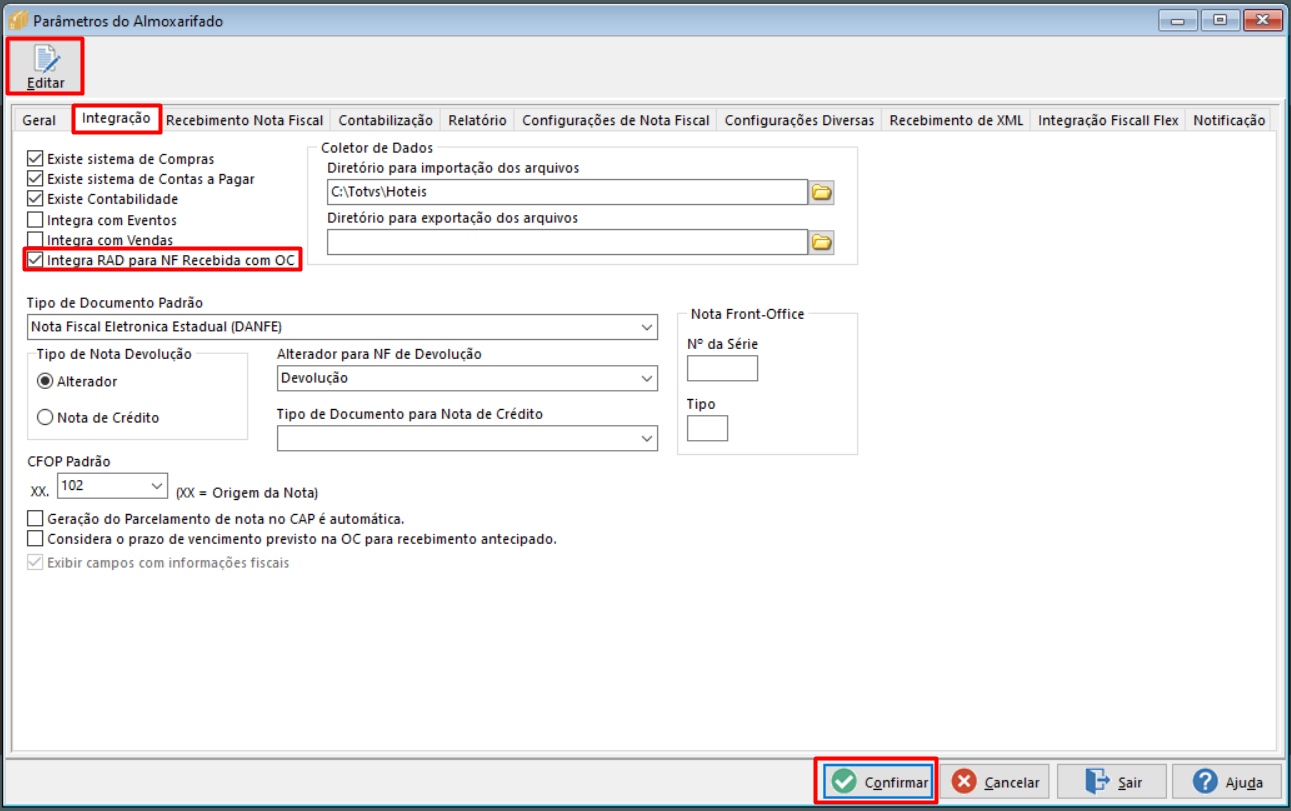Select the Alterador radio button
Screen dimensions: 1291x811
click(45, 381)
